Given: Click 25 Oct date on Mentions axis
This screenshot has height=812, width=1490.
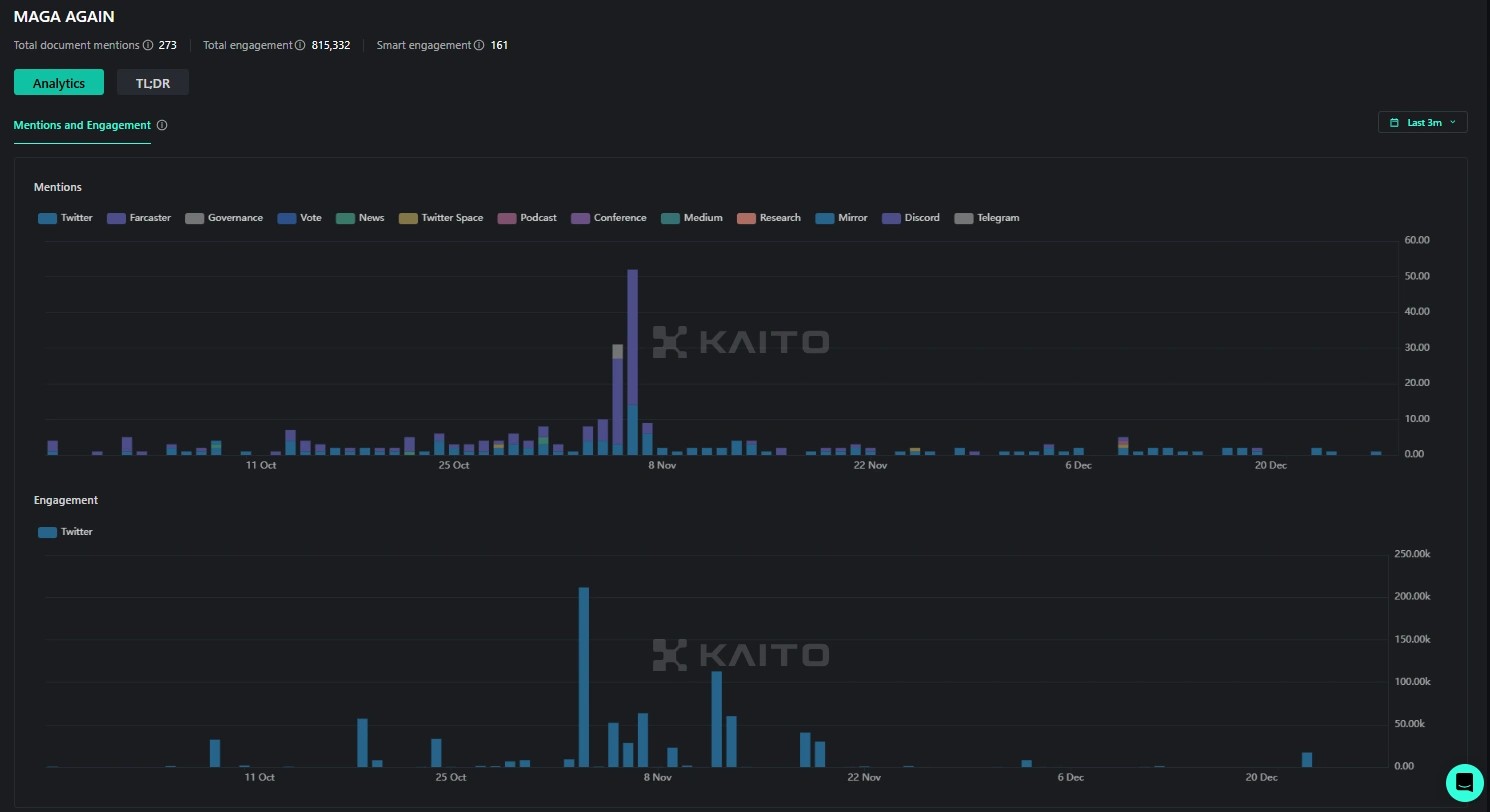Looking at the screenshot, I should point(453,466).
